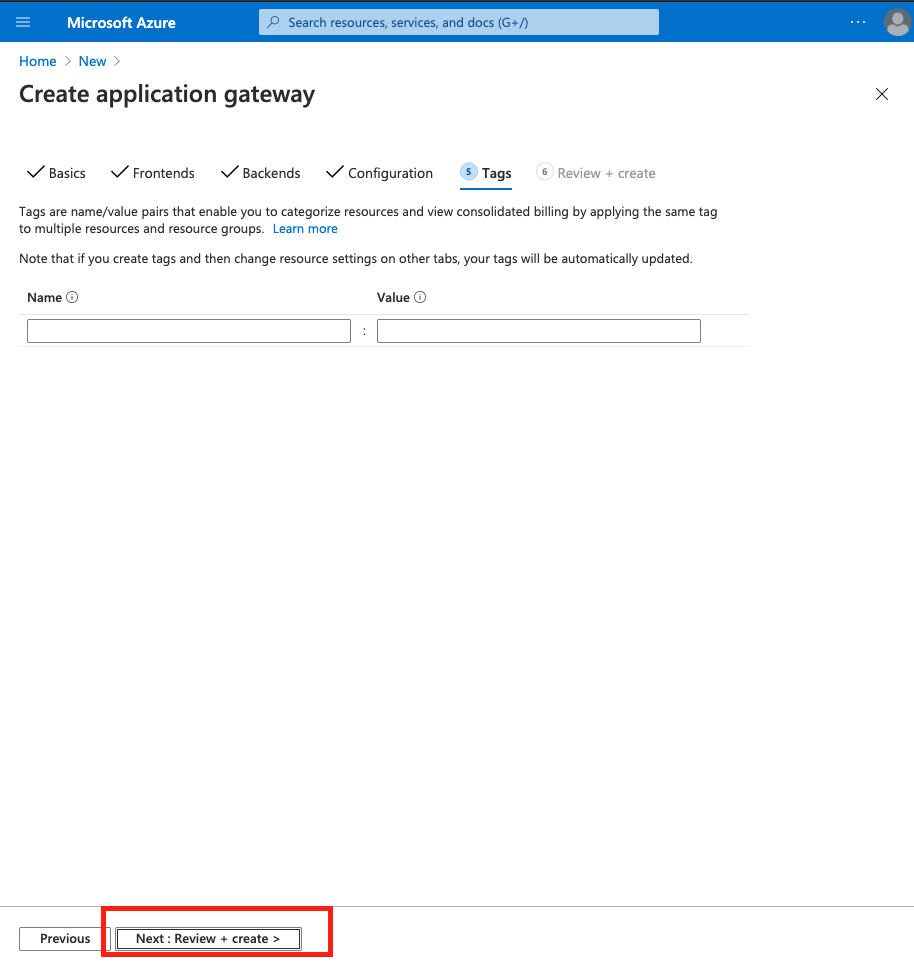Switch to the Basics tab
914x965 pixels.
[67, 173]
